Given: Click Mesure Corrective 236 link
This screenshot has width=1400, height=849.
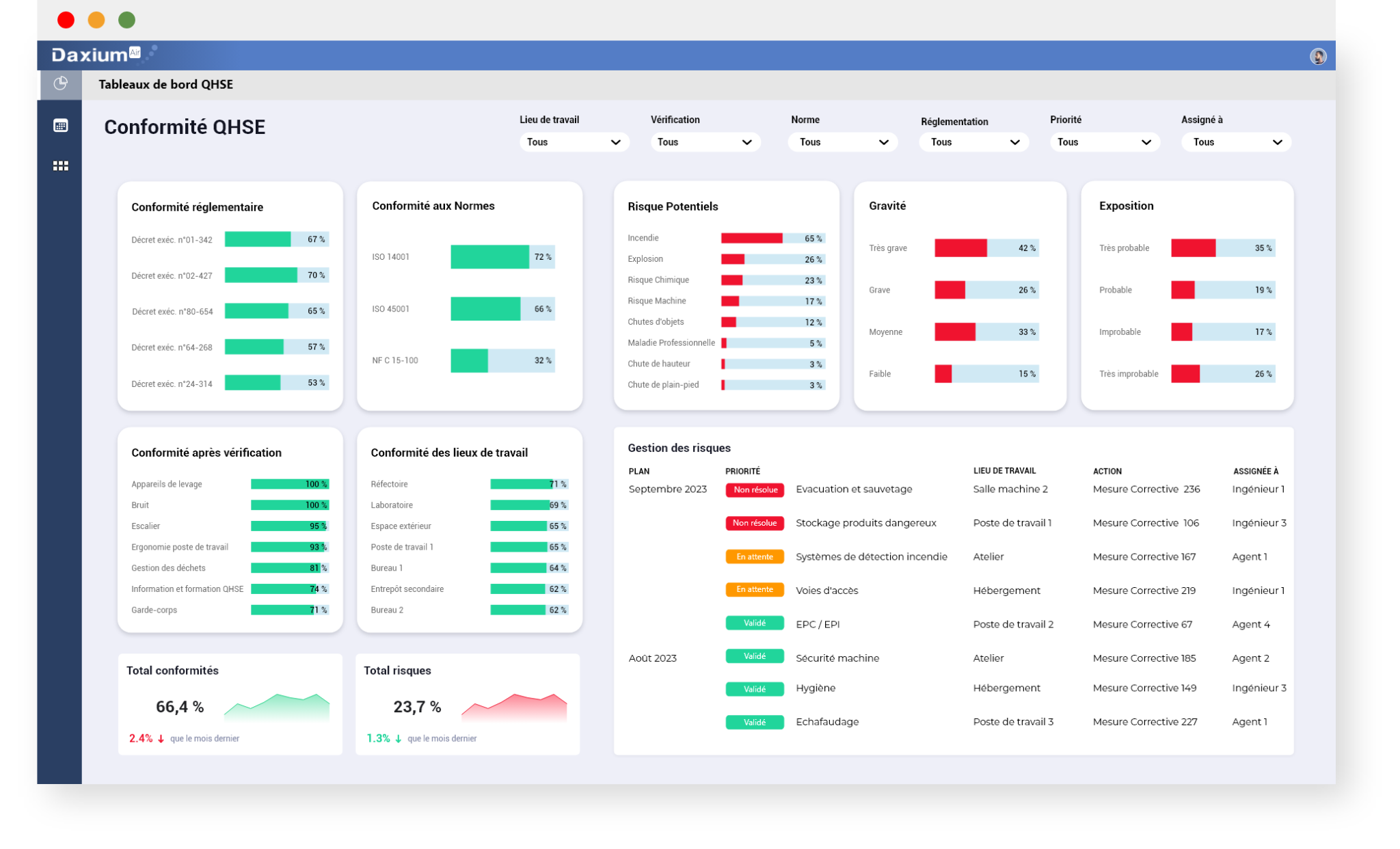Looking at the screenshot, I should [1147, 489].
